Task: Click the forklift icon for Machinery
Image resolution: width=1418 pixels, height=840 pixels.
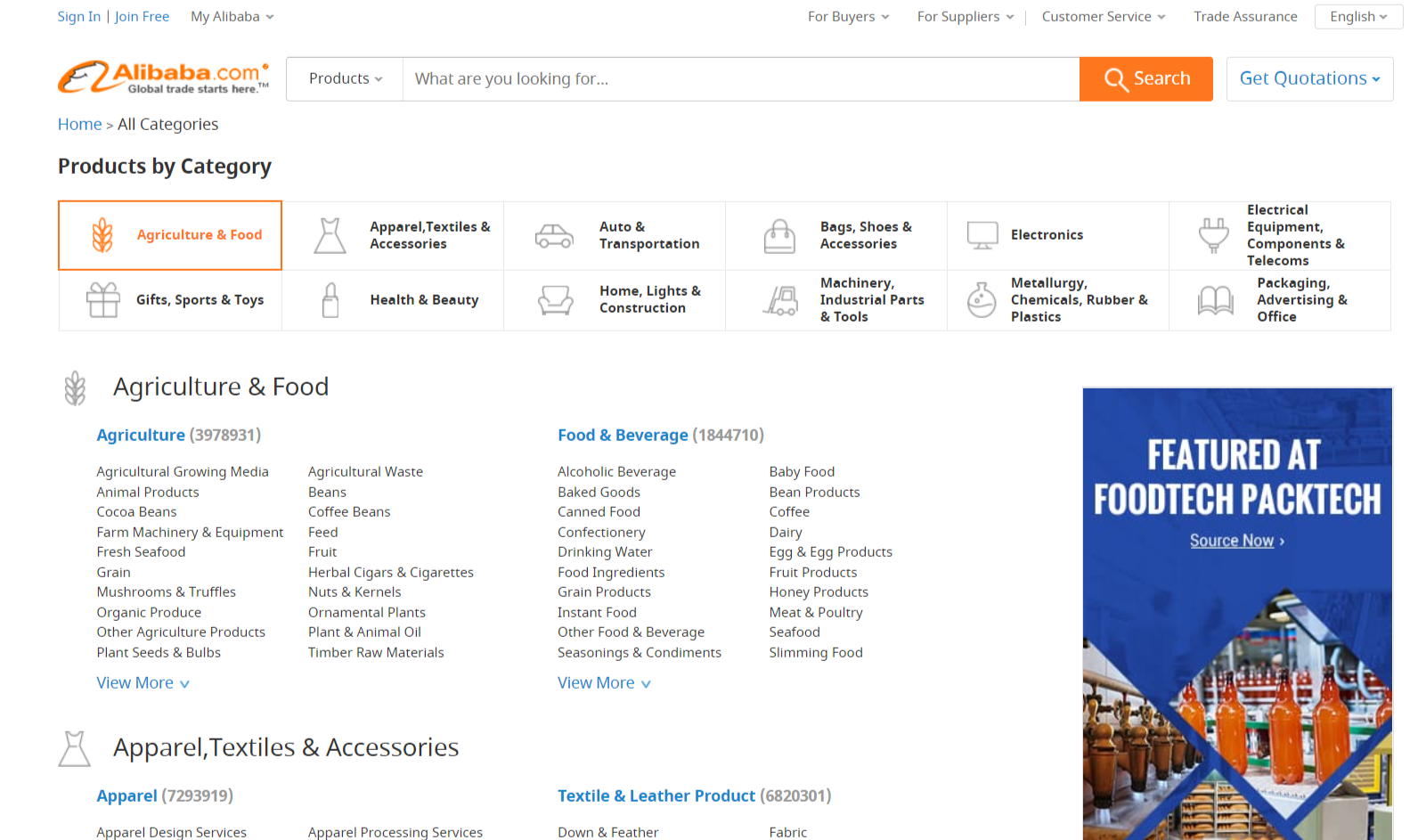Action: 781,300
